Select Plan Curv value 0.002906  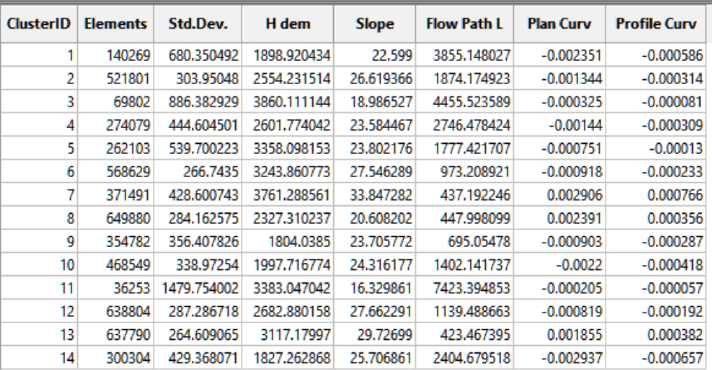(559, 195)
